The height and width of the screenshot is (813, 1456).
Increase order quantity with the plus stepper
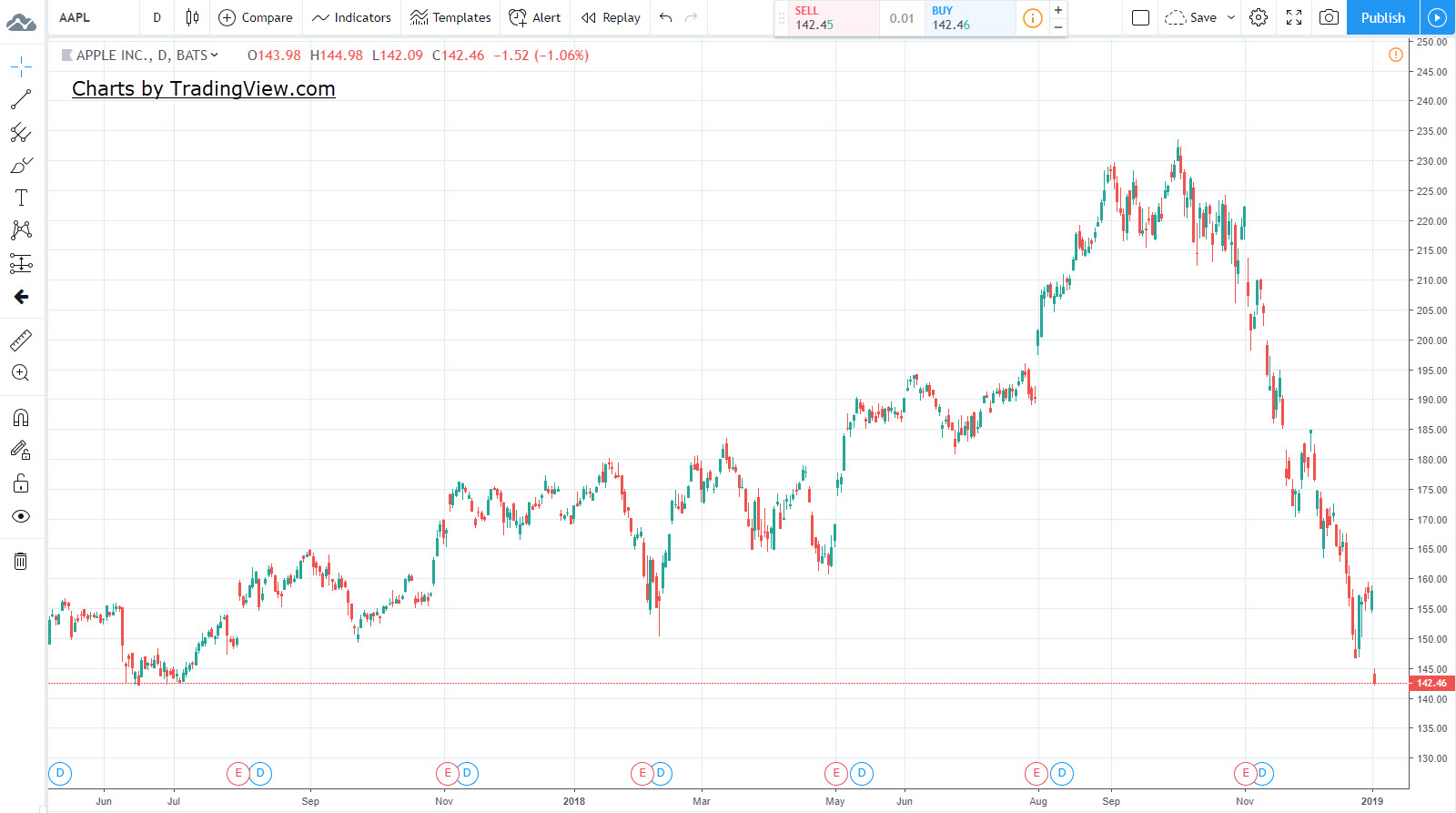(1058, 10)
